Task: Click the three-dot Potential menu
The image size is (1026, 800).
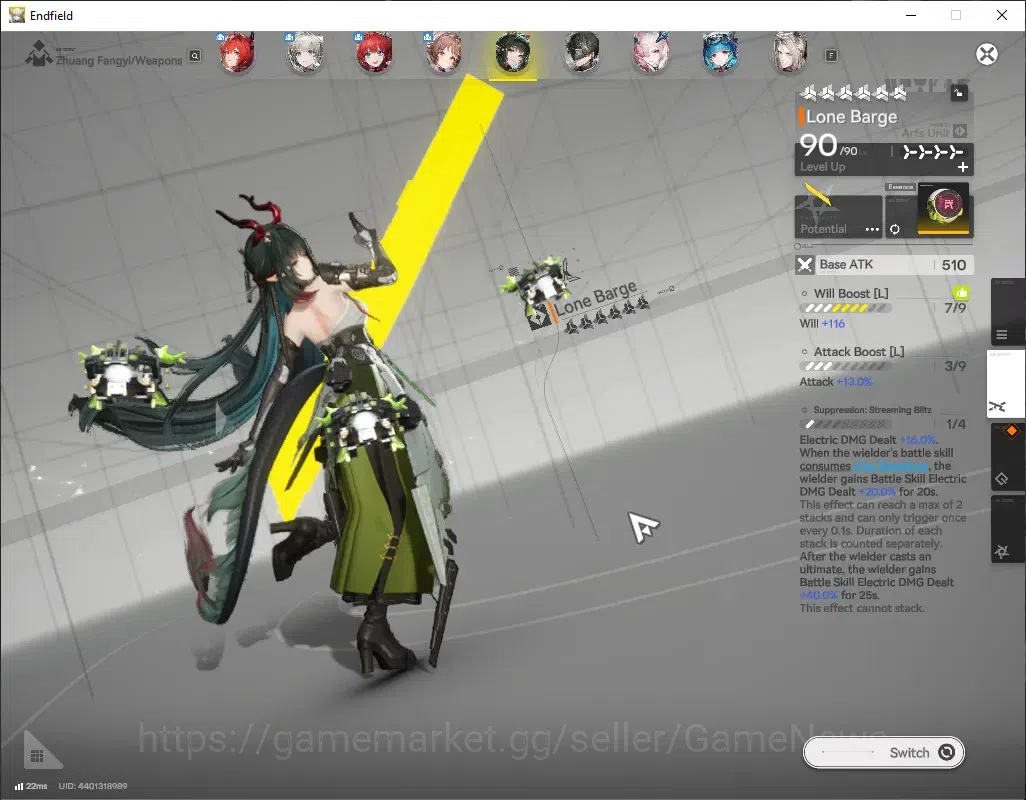Action: pos(872,229)
